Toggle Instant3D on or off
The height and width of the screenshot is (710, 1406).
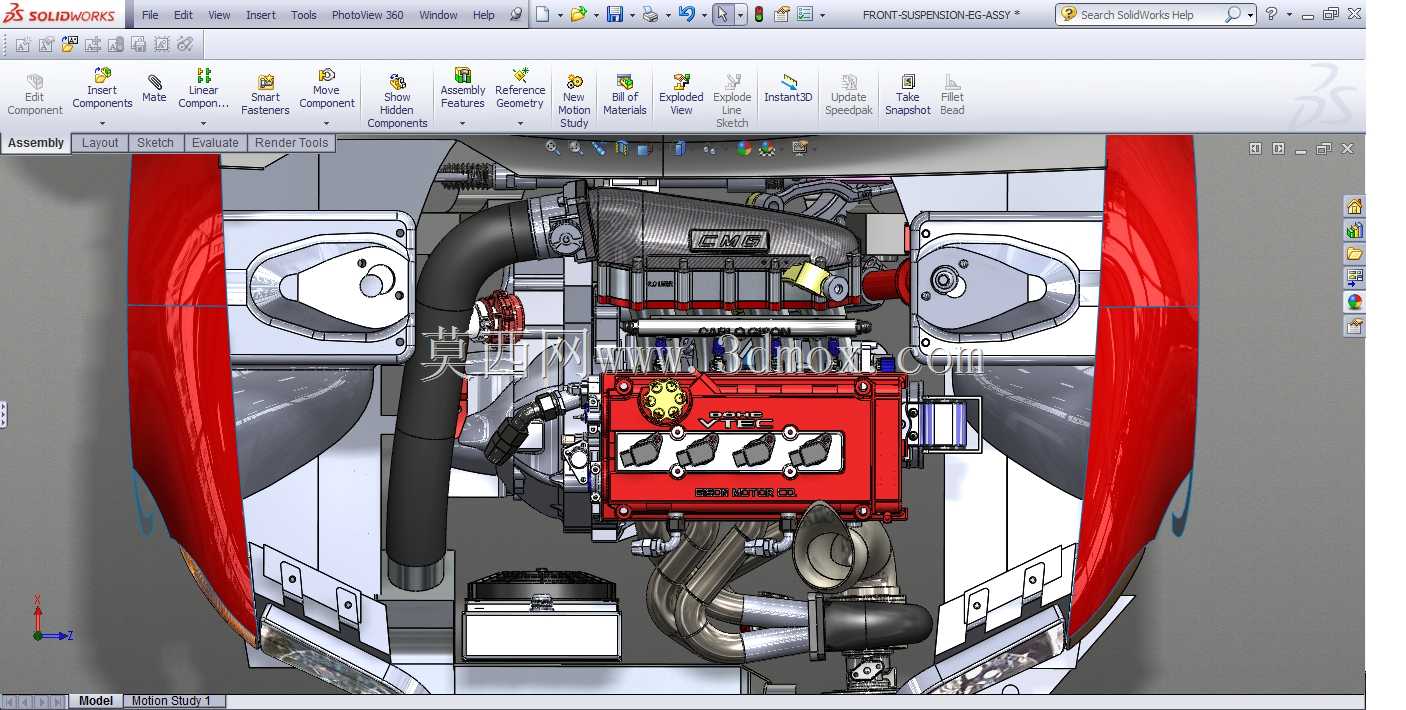tap(789, 88)
